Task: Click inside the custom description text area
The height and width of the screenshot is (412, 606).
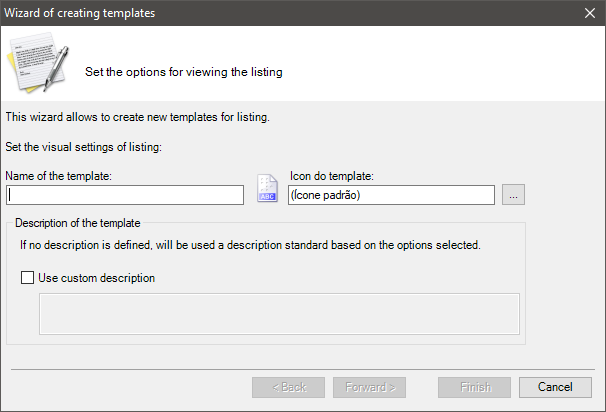Action: (x=279, y=313)
